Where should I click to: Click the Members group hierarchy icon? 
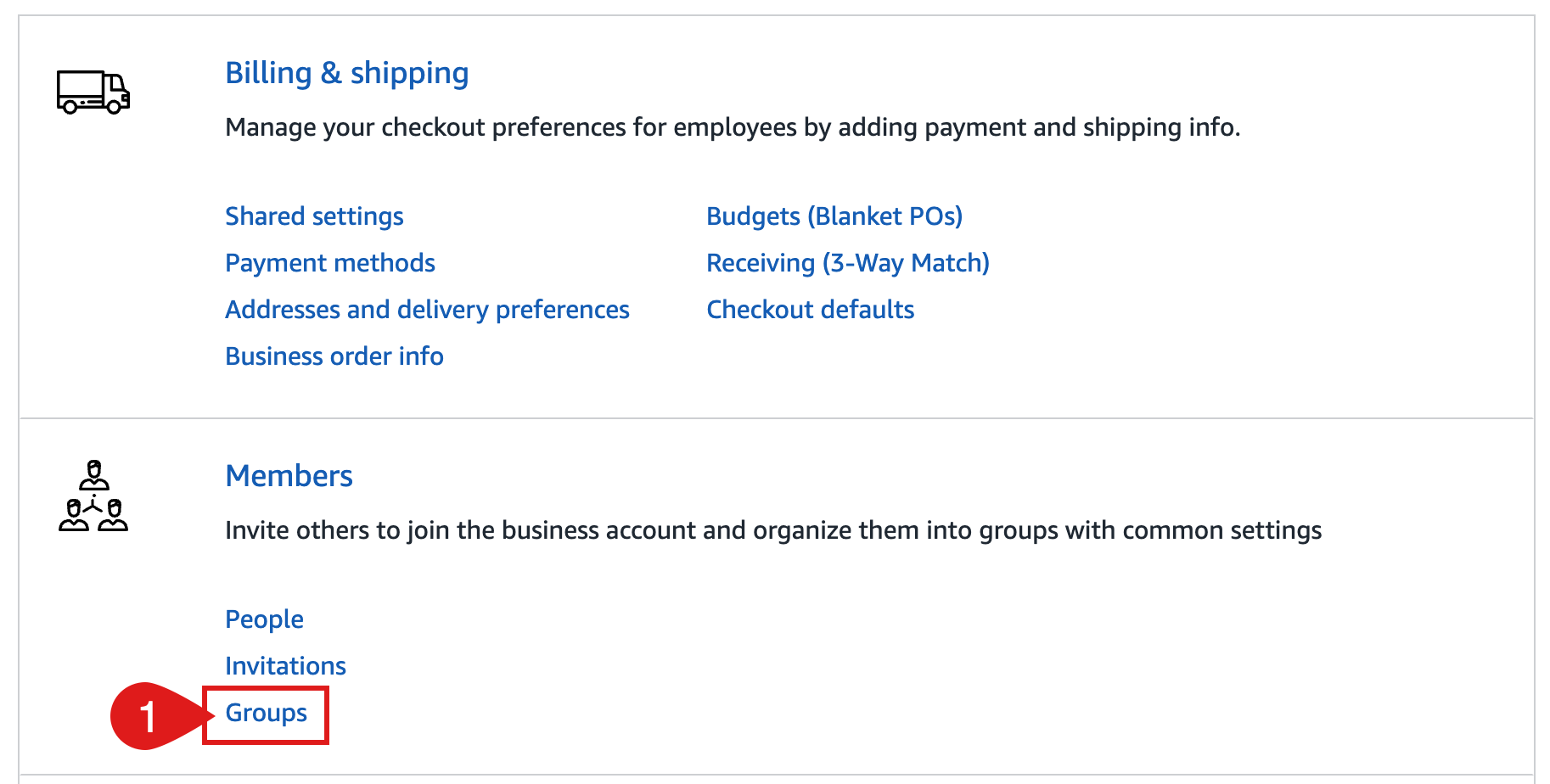coord(93,496)
